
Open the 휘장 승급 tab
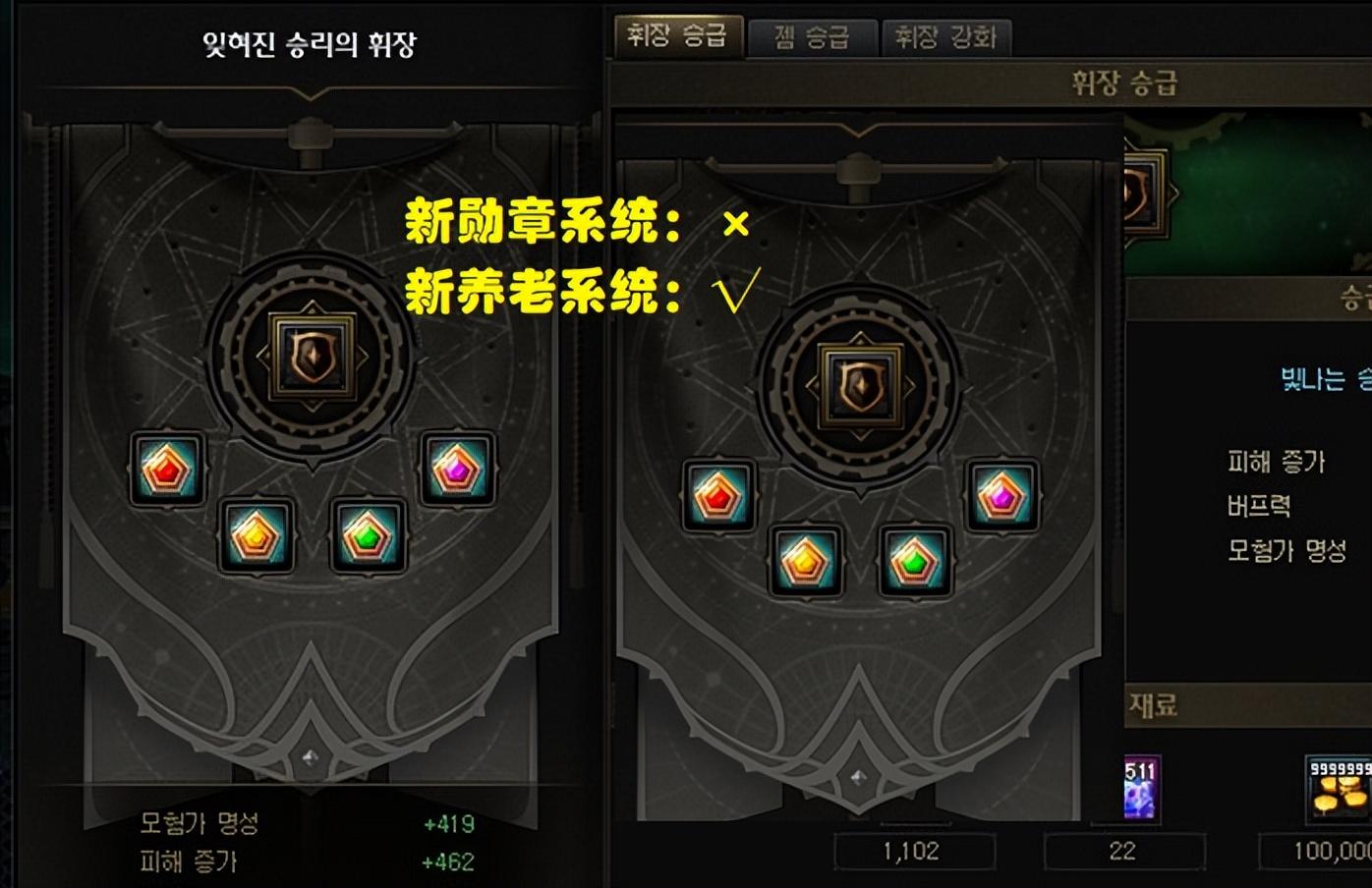tap(677, 36)
